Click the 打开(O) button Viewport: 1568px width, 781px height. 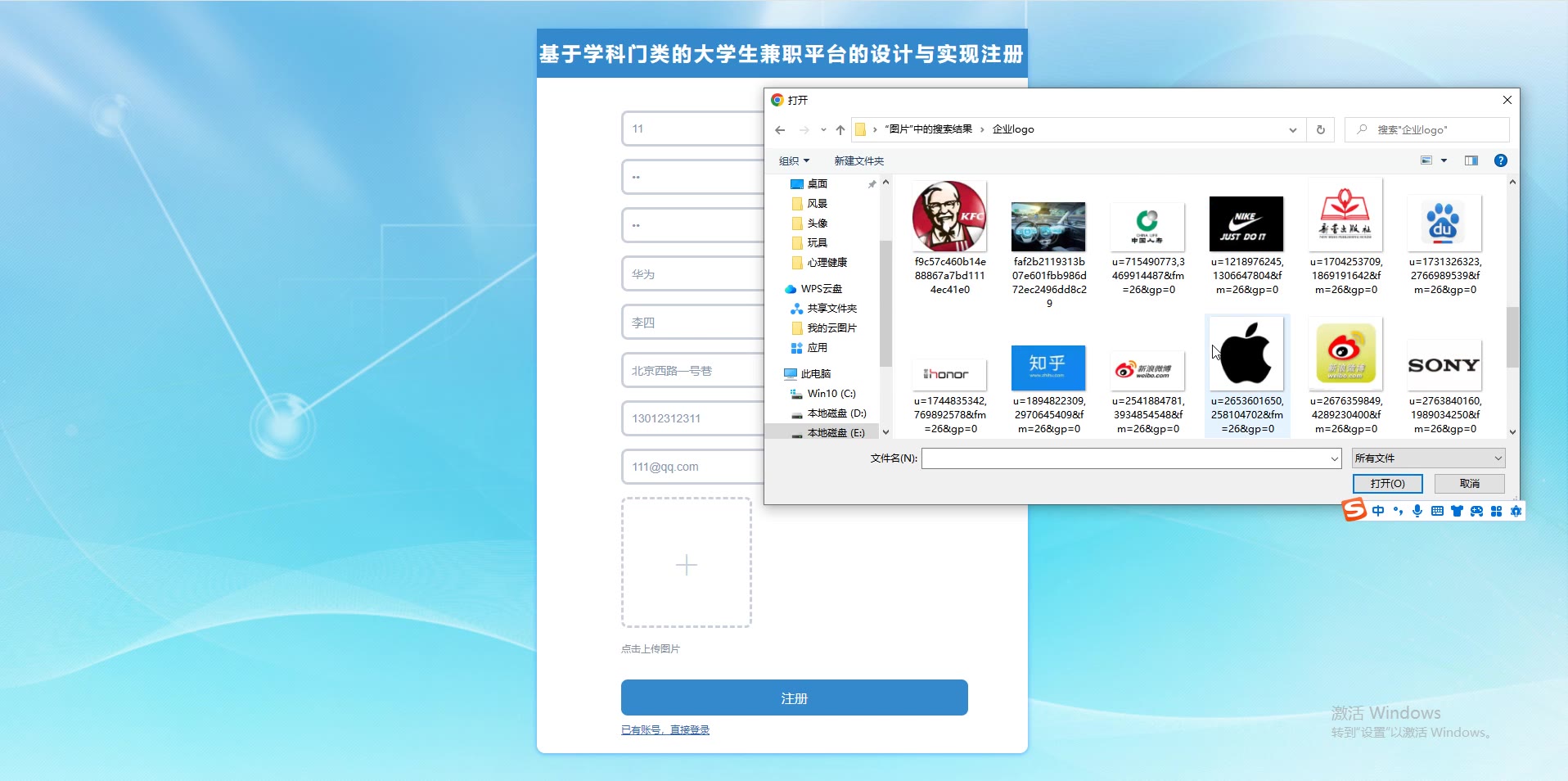(1387, 484)
